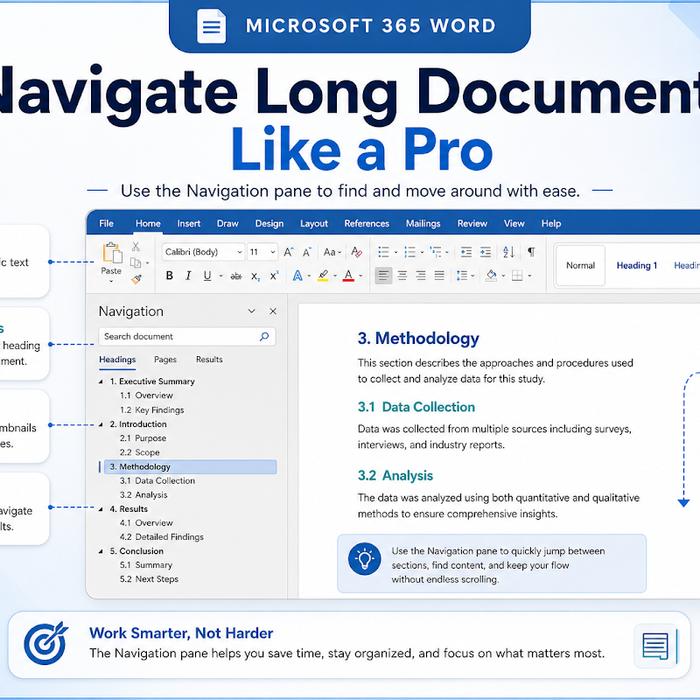Open the Paste options arrow
The image size is (700, 700).
[111, 282]
